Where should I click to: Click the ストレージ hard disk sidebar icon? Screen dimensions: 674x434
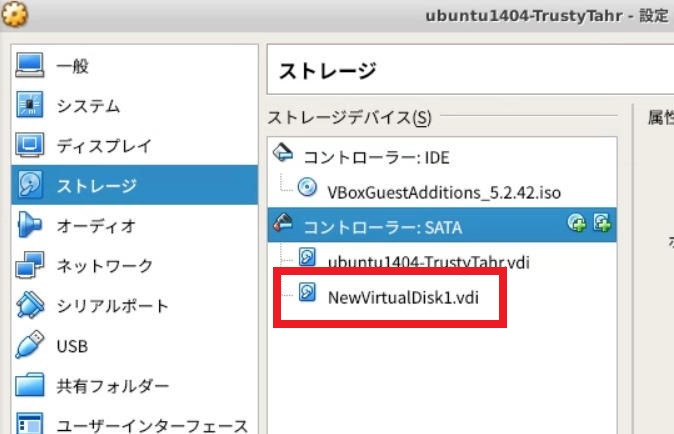click(30, 184)
